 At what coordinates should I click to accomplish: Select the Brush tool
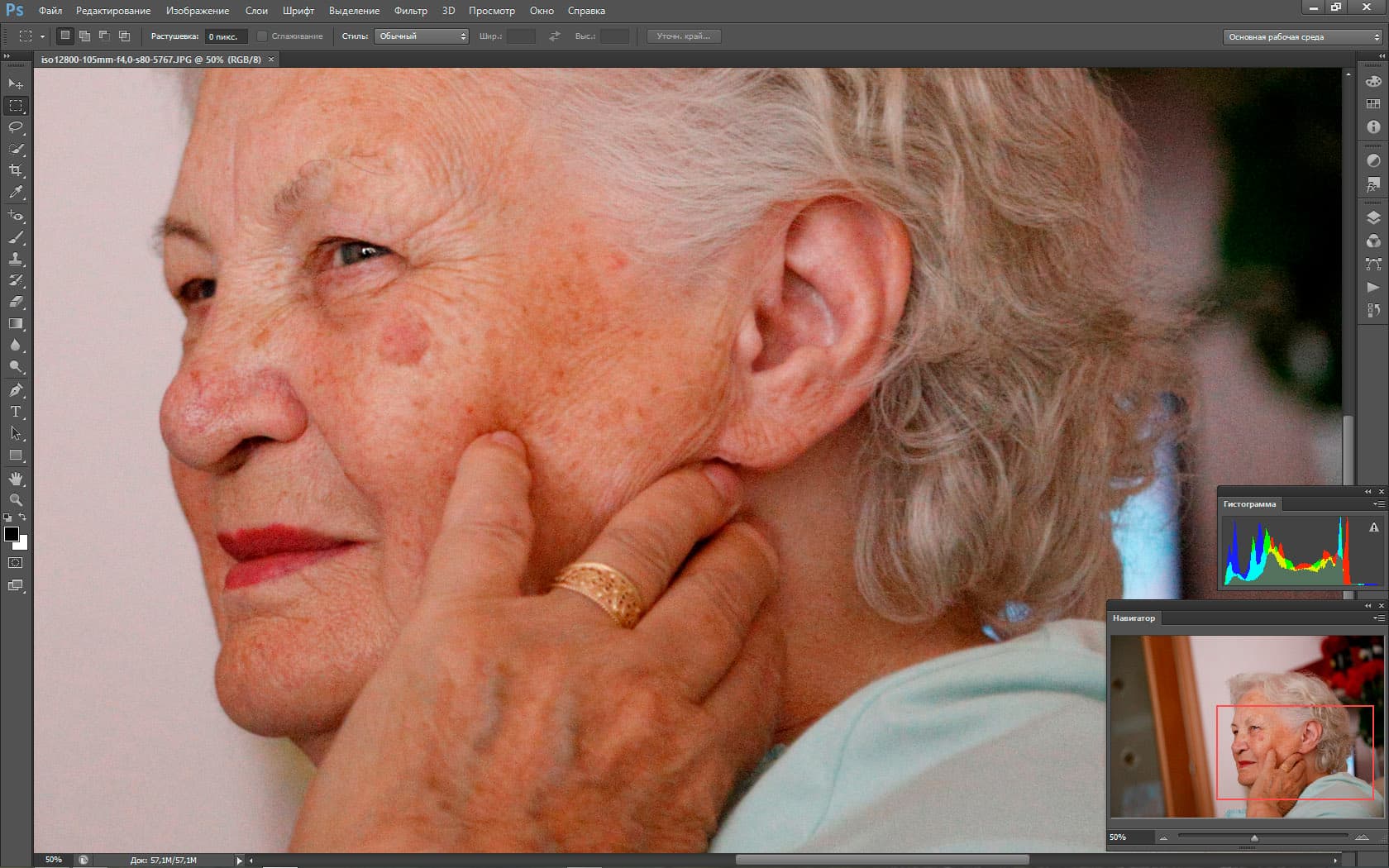(16, 237)
